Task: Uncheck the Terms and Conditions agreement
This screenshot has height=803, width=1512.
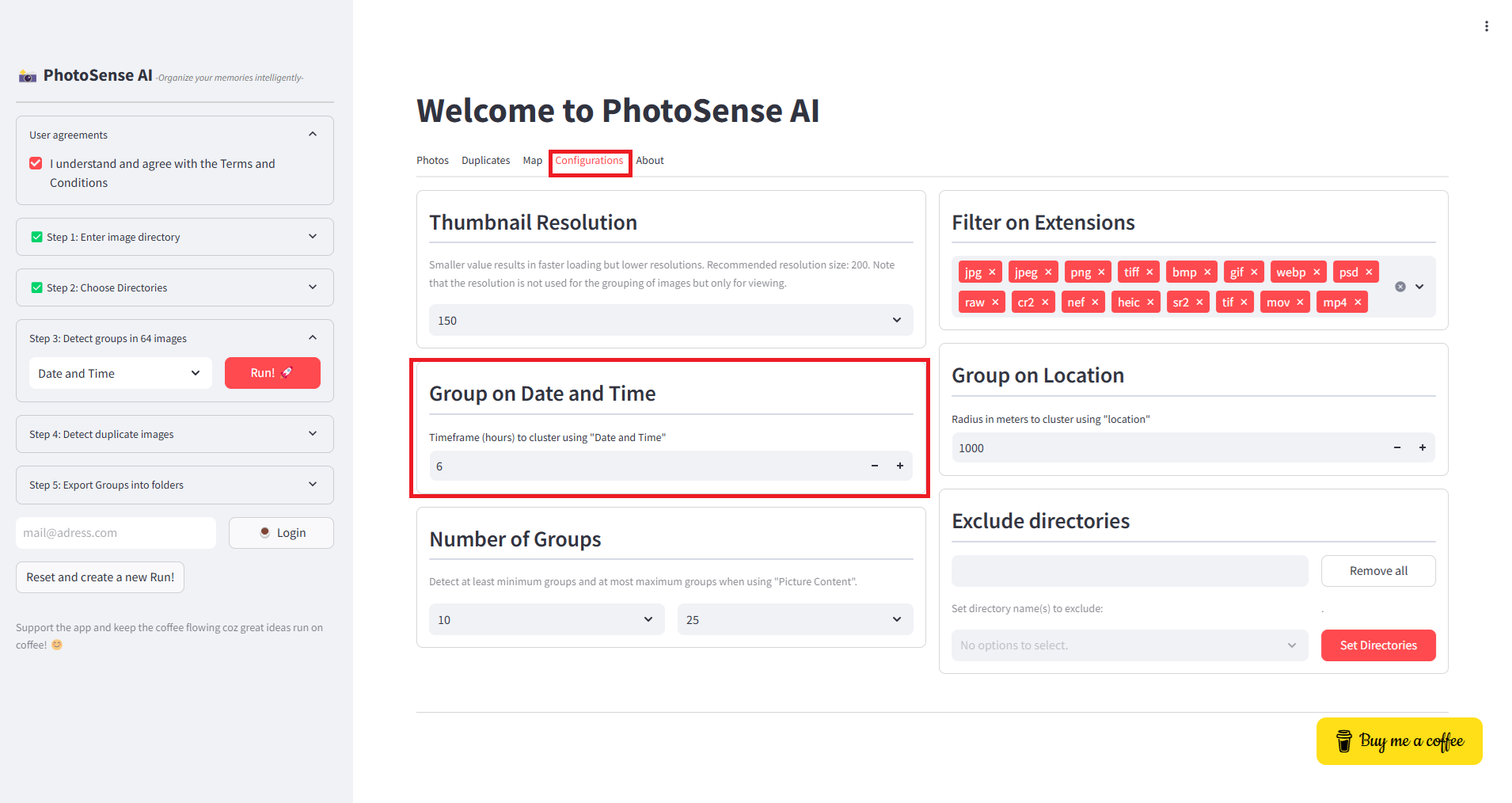Action: pos(36,163)
